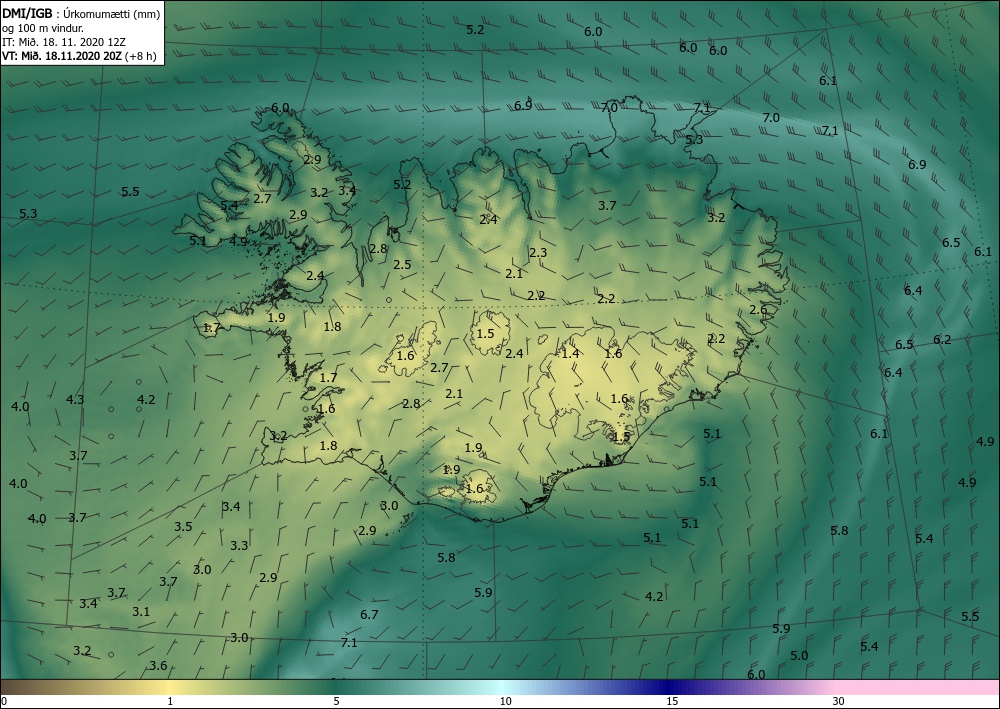The image size is (1000, 709).
Task: Click the color scale label 30
Action: point(839,701)
